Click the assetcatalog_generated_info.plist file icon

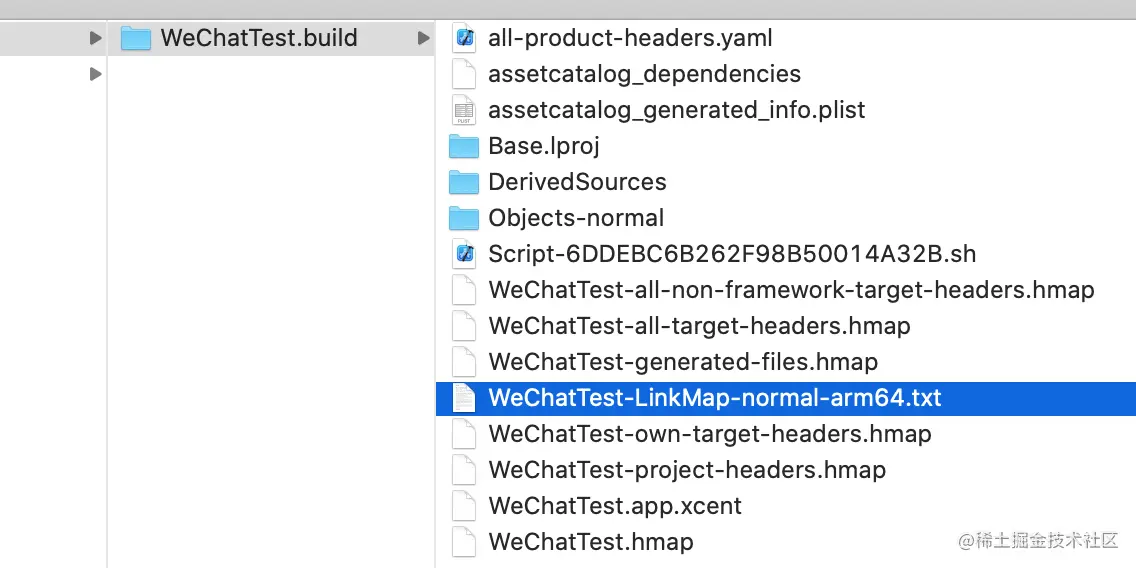[464, 110]
